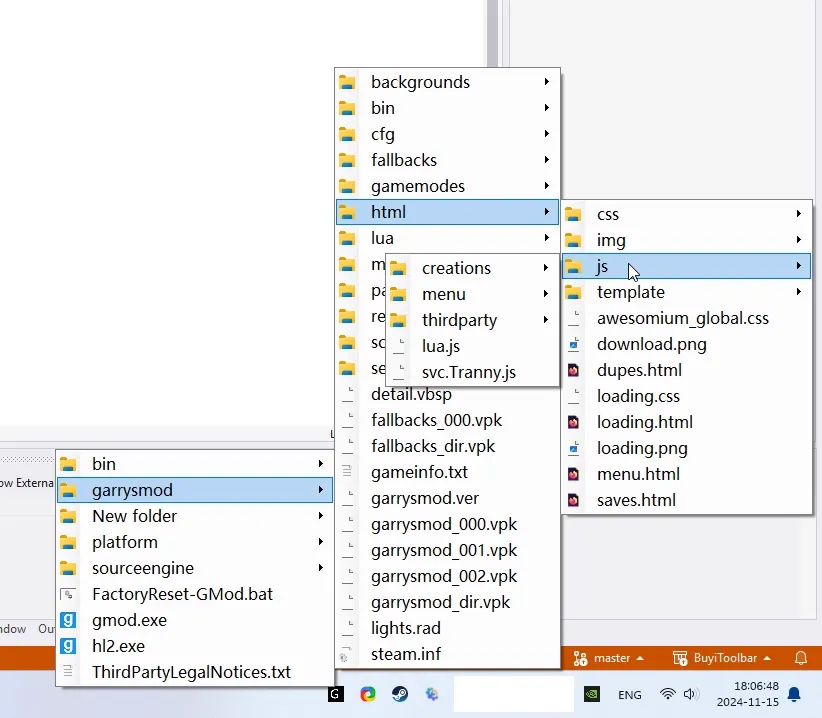Screen dimensions: 822x718
Task: Expand the thirdparty folder submenu arrow
Action: [x=546, y=320]
